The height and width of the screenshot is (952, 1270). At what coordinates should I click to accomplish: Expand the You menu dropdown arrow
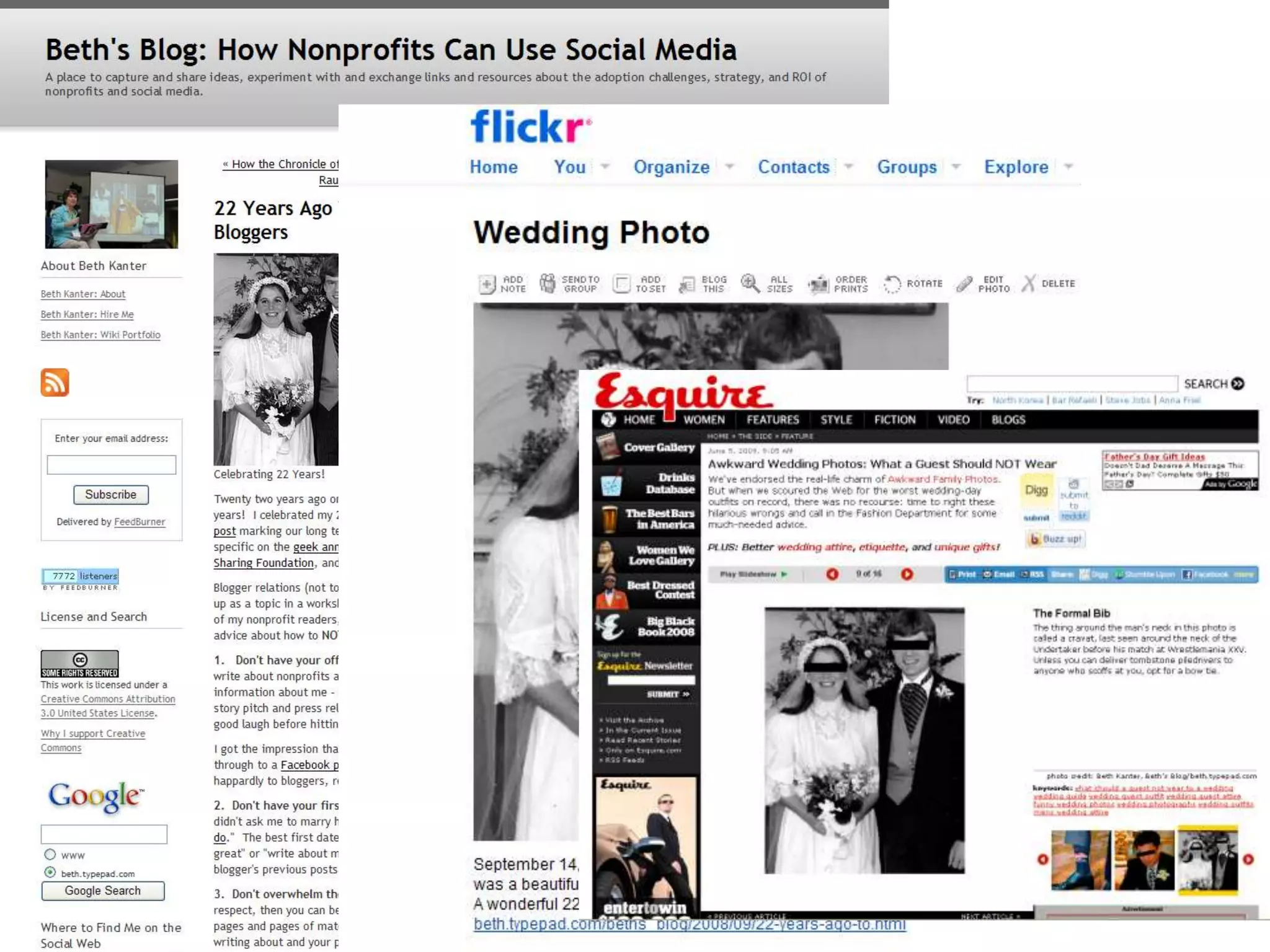coord(605,166)
